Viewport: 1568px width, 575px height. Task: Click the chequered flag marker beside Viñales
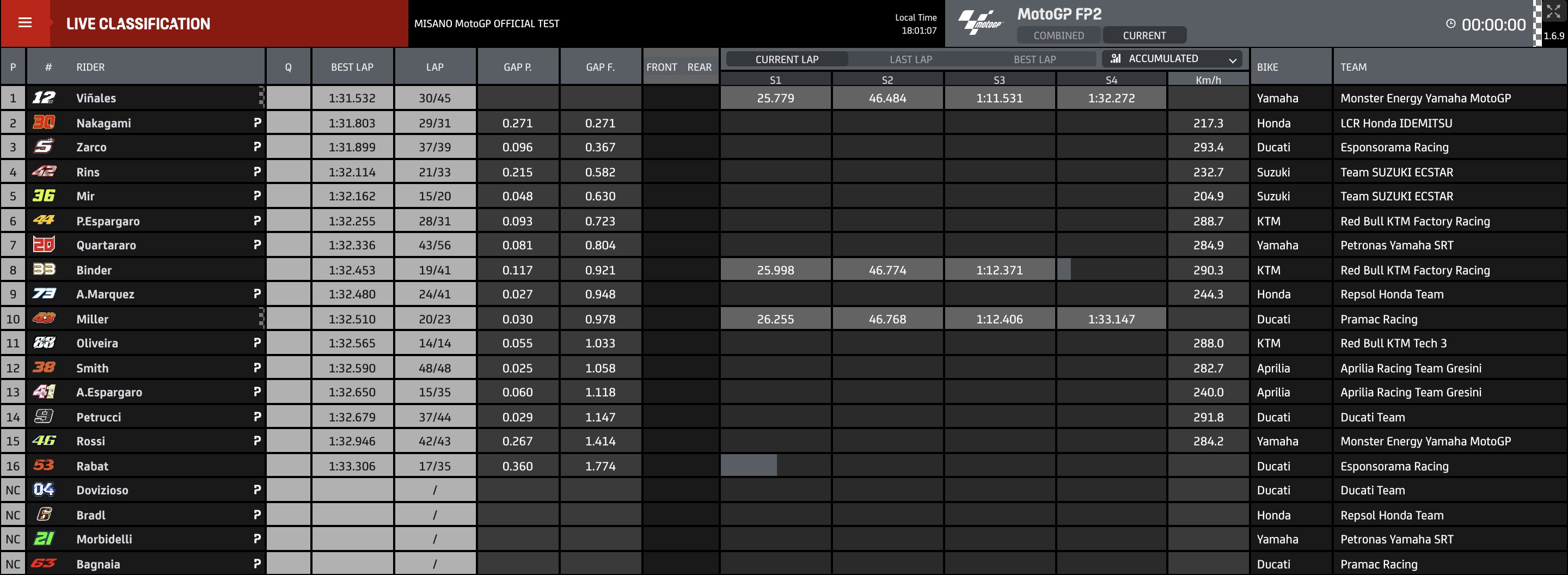[x=262, y=97]
